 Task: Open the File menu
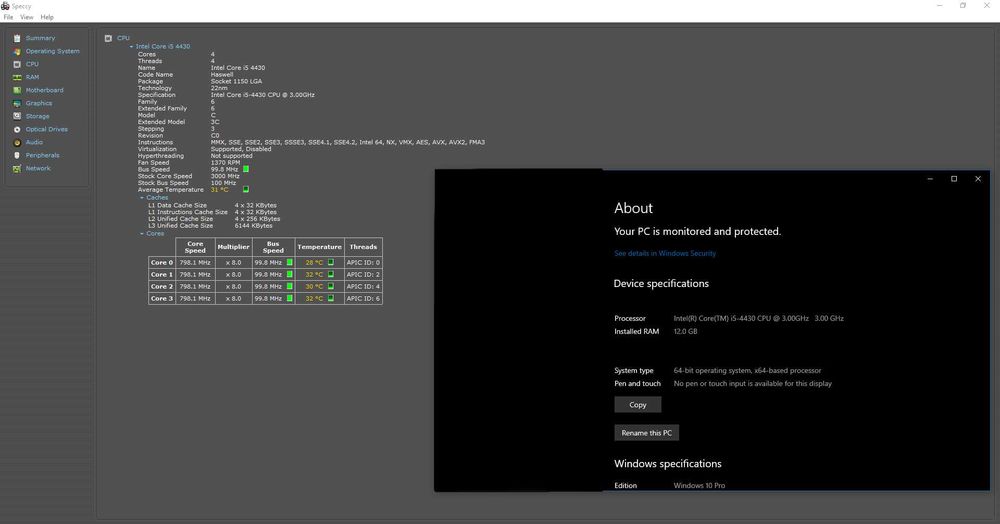tap(8, 17)
